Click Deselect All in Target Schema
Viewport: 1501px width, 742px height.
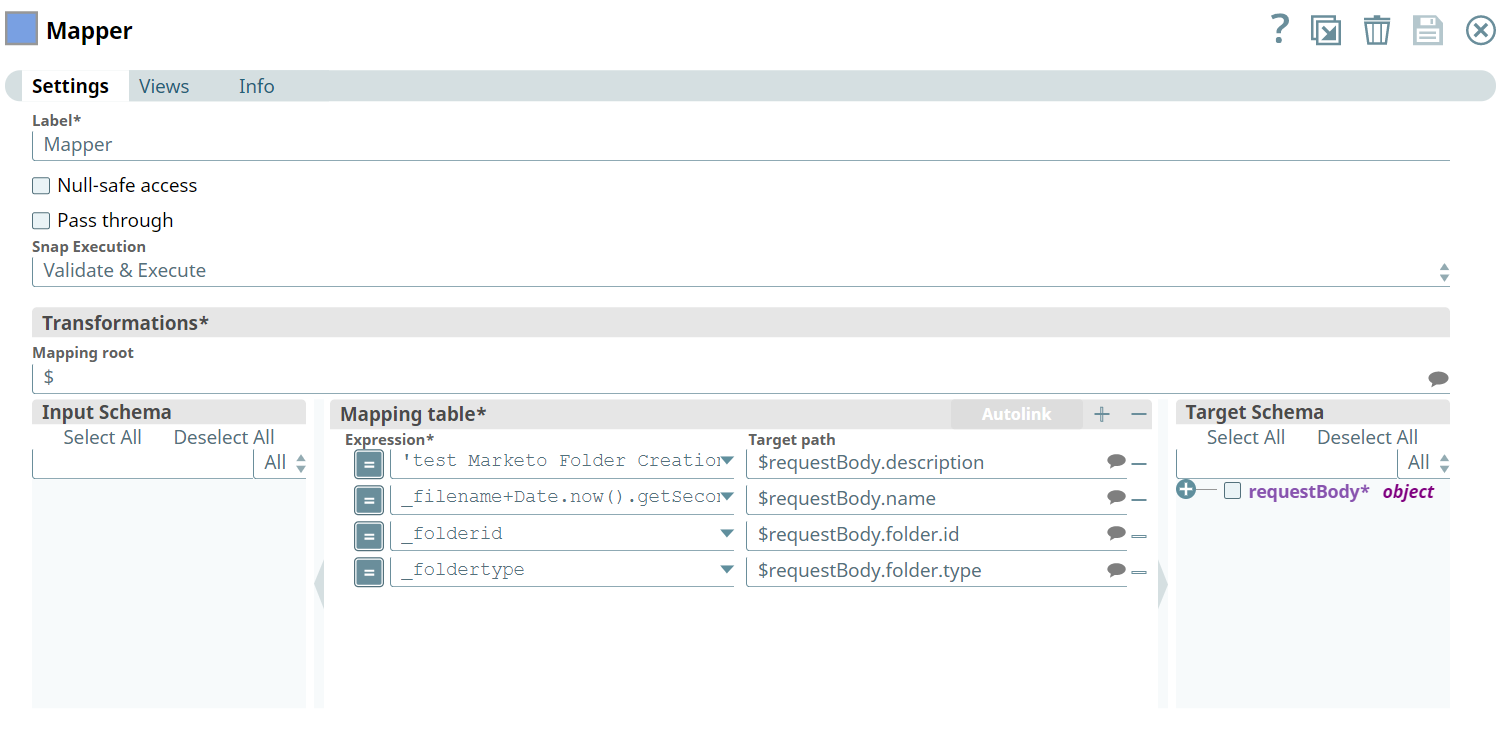tap(1367, 437)
